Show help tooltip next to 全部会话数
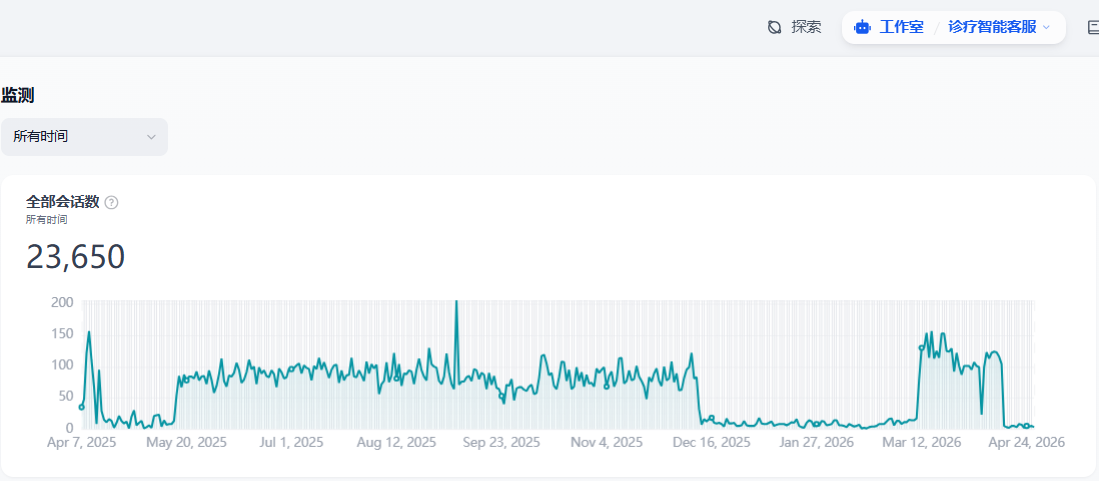1099x481 pixels. point(111,203)
